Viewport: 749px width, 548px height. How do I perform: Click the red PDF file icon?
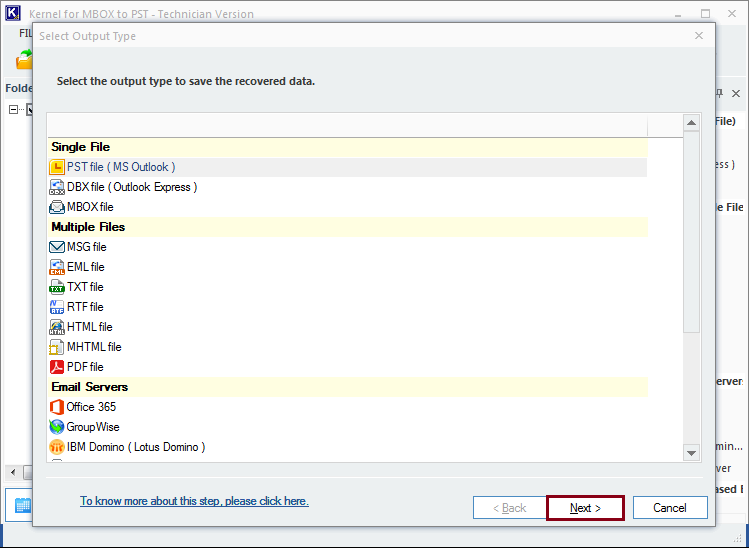tap(57, 367)
